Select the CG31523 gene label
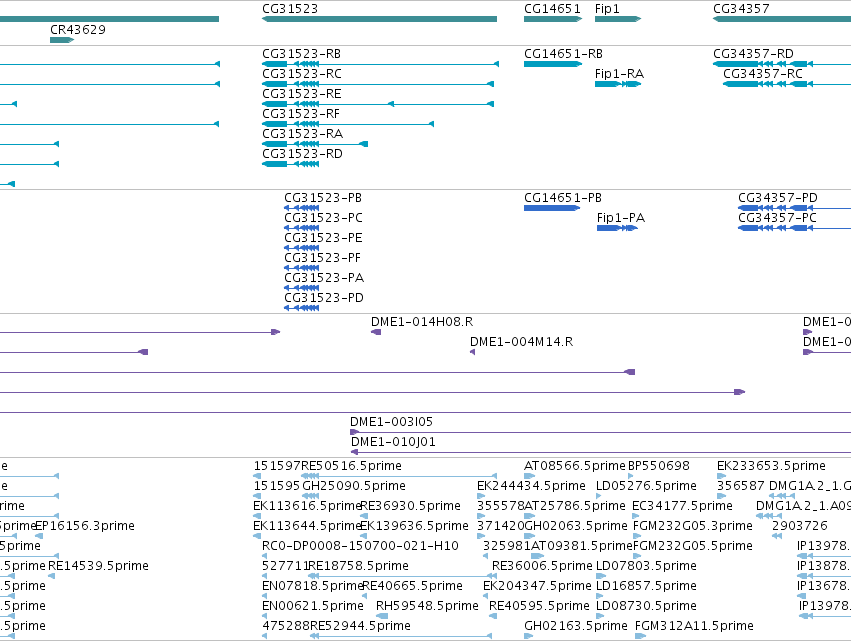Screen dimensions: 851x641 click(x=290, y=9)
